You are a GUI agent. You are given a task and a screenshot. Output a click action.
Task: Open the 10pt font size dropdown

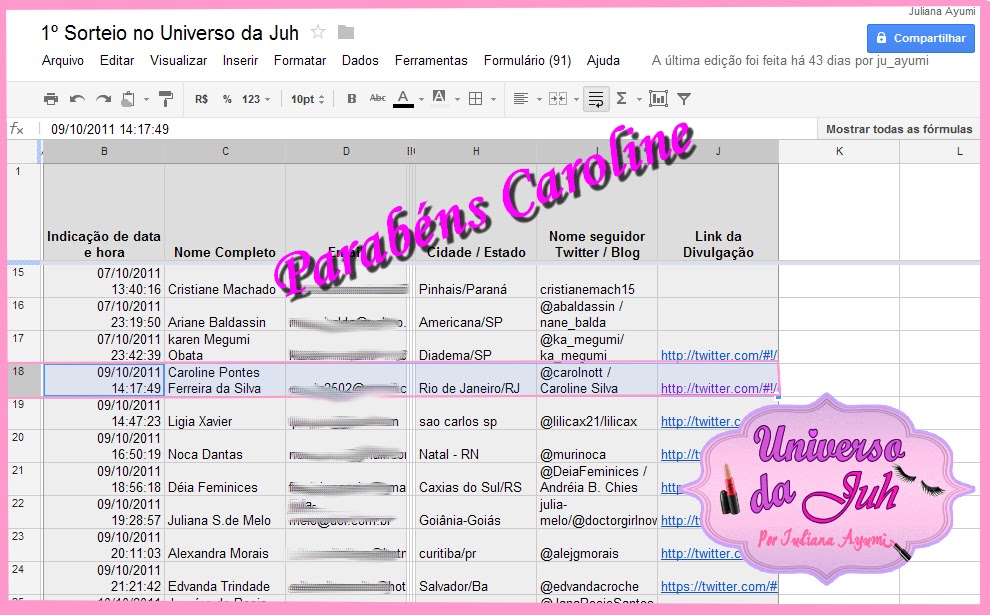tap(307, 99)
